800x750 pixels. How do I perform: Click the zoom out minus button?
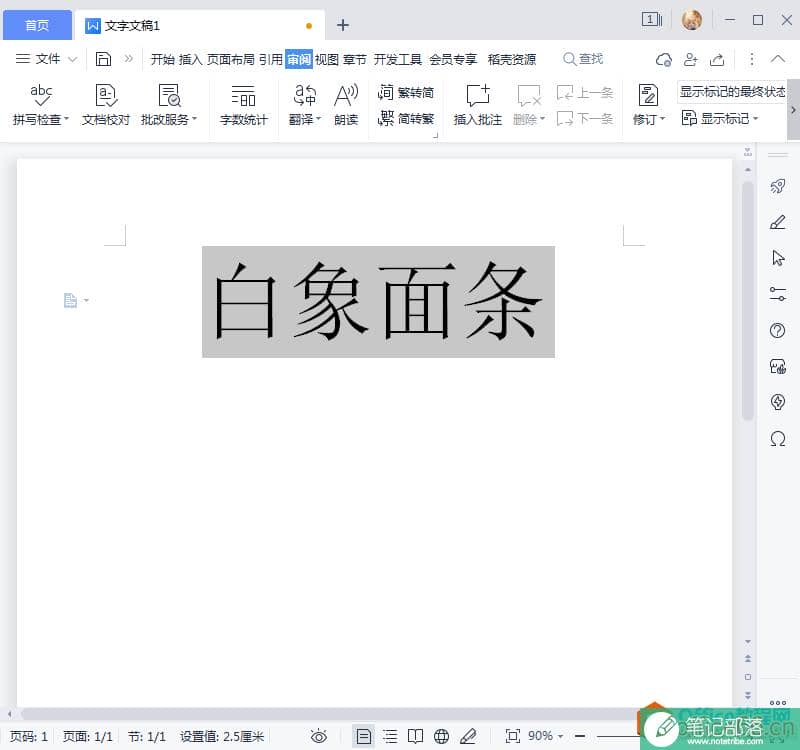point(580,736)
